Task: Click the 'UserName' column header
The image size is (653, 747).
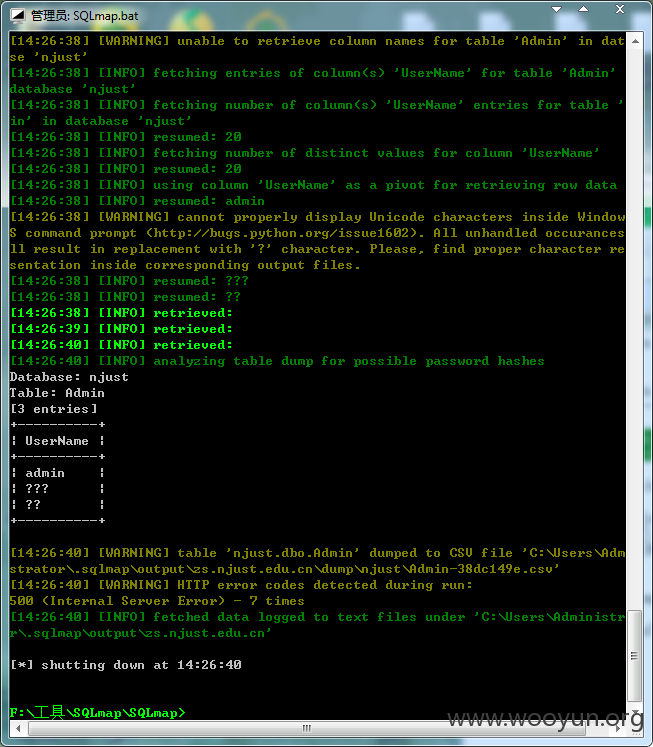Action: (x=57, y=441)
